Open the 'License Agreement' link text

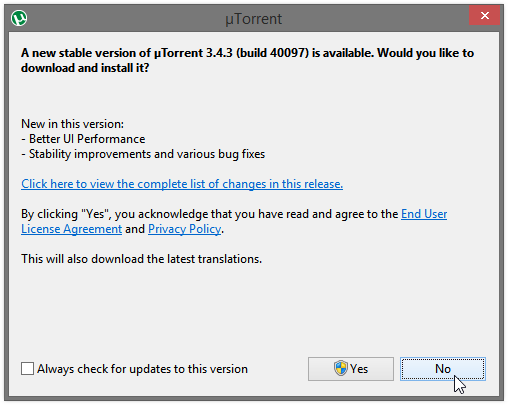pos(71,229)
